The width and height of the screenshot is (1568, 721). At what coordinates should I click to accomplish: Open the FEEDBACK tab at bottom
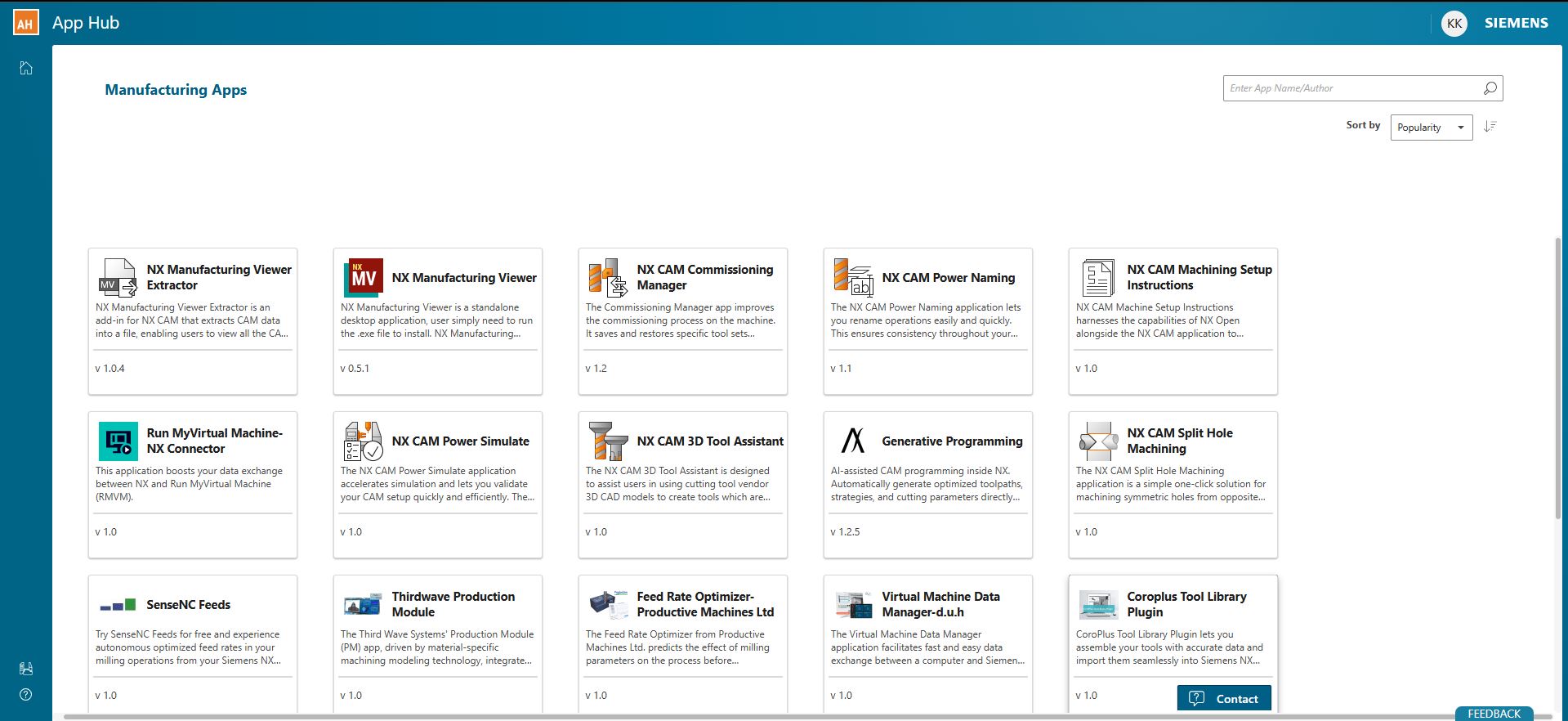click(1494, 714)
